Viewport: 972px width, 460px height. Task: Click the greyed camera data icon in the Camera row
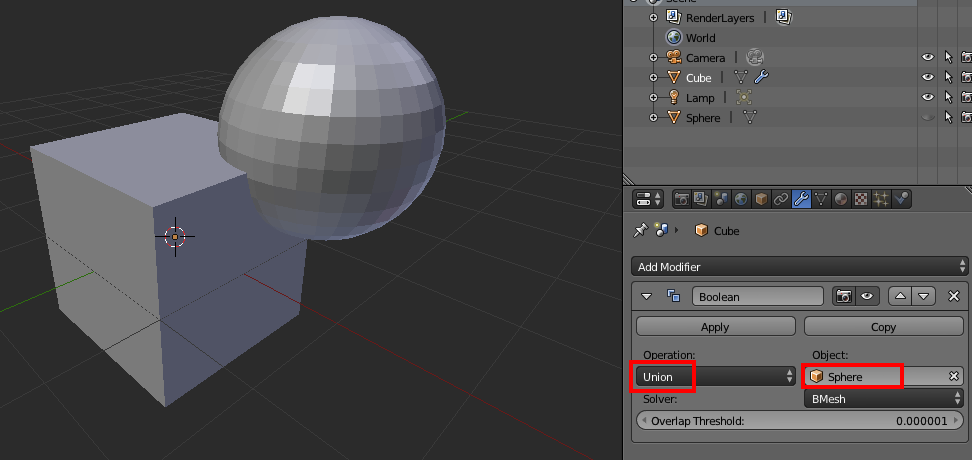click(x=754, y=58)
